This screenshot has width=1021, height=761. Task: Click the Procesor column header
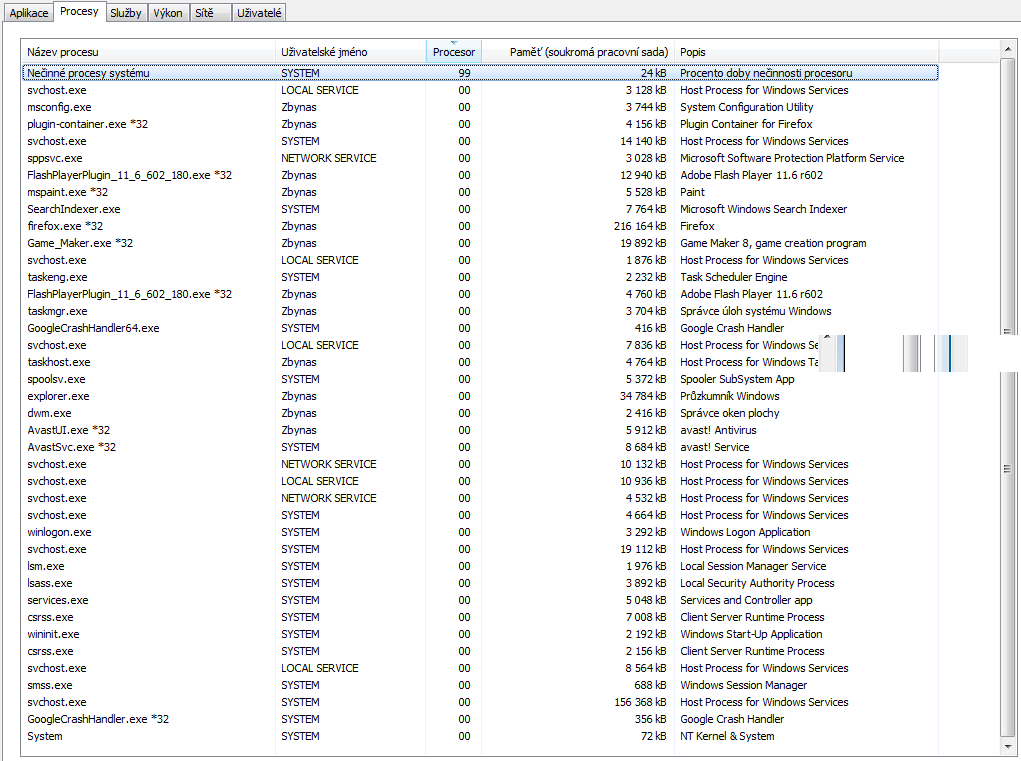click(454, 52)
